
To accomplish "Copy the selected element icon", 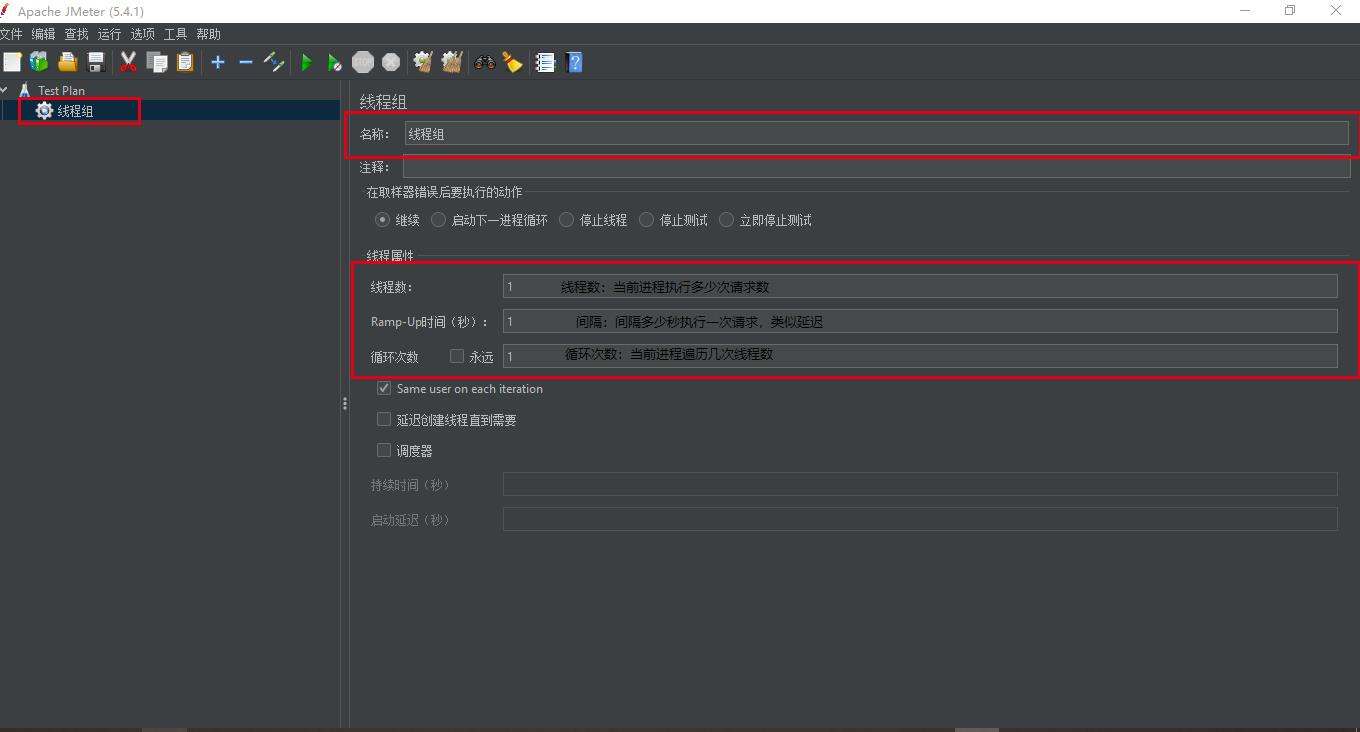I will pyautogui.click(x=157, y=62).
